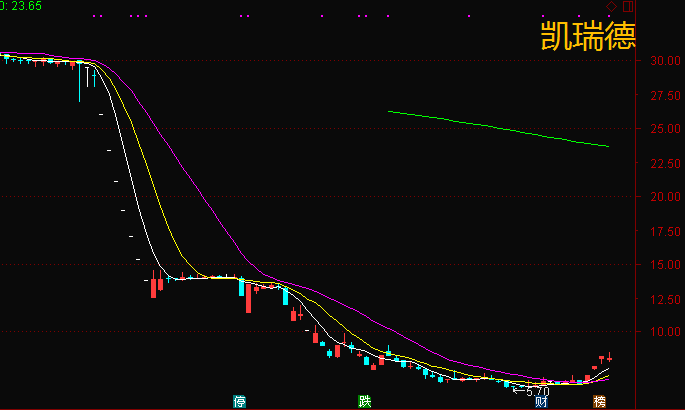This screenshot has height=410, width=685.
Task: Click the 10.00 price axis label
Action: tap(661, 332)
